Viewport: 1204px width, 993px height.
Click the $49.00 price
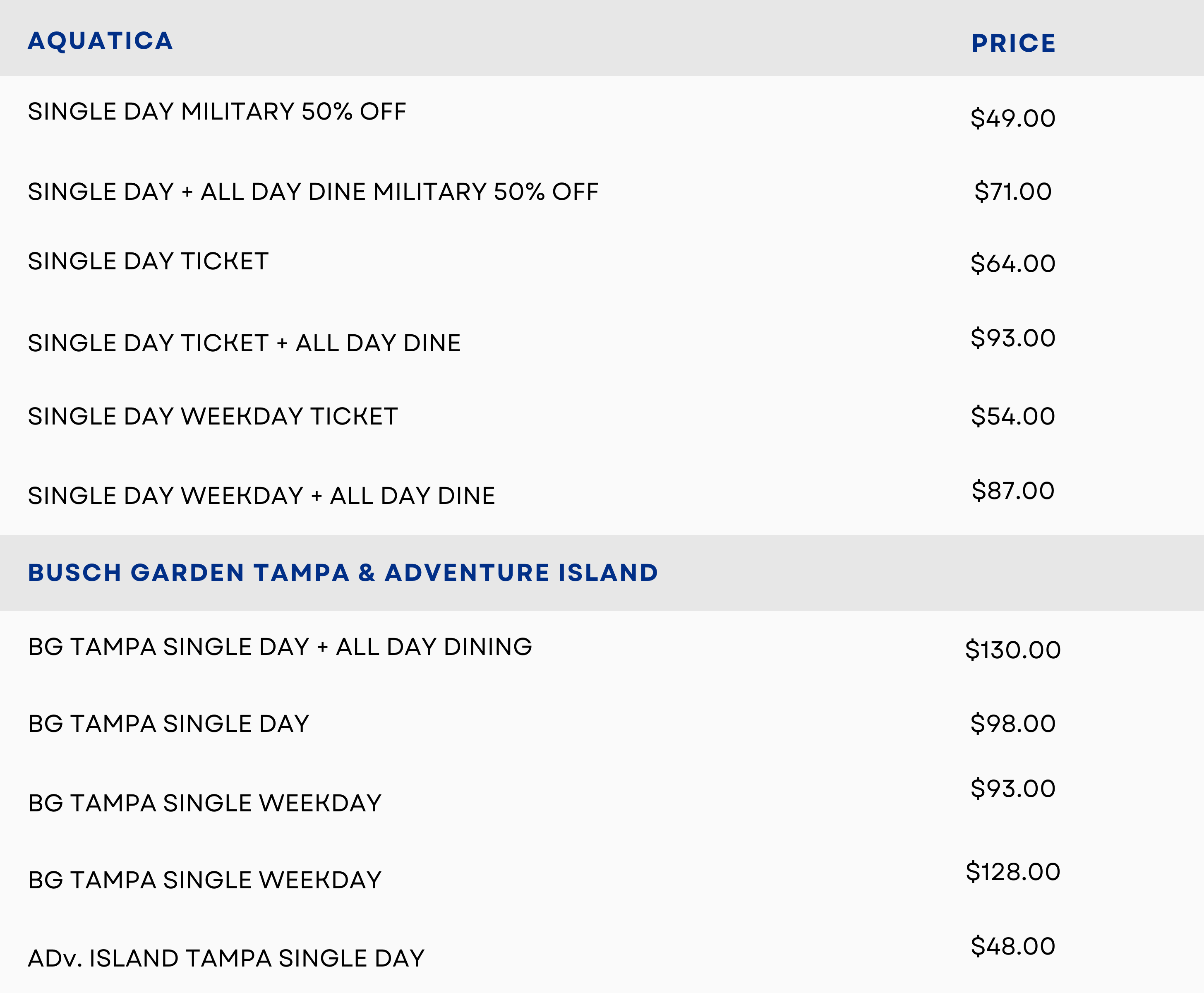pos(1013,118)
